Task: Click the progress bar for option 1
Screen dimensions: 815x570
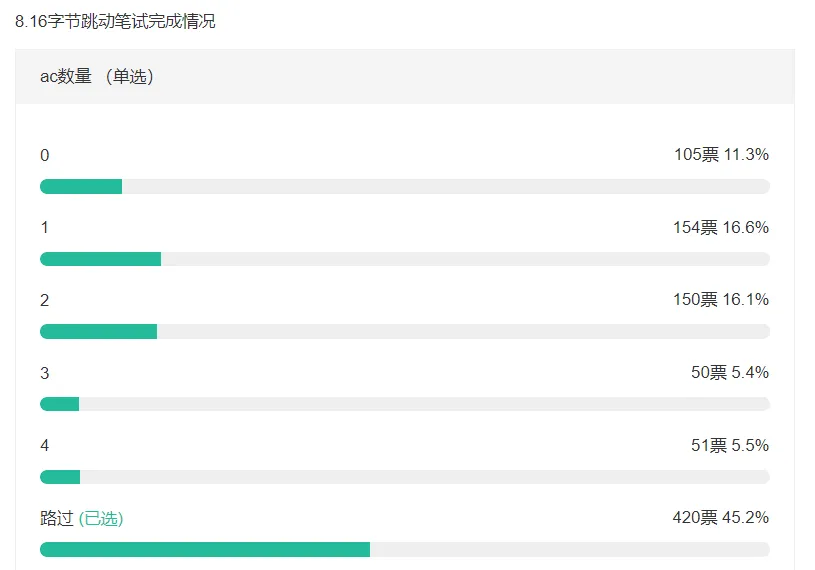Action: click(x=405, y=259)
